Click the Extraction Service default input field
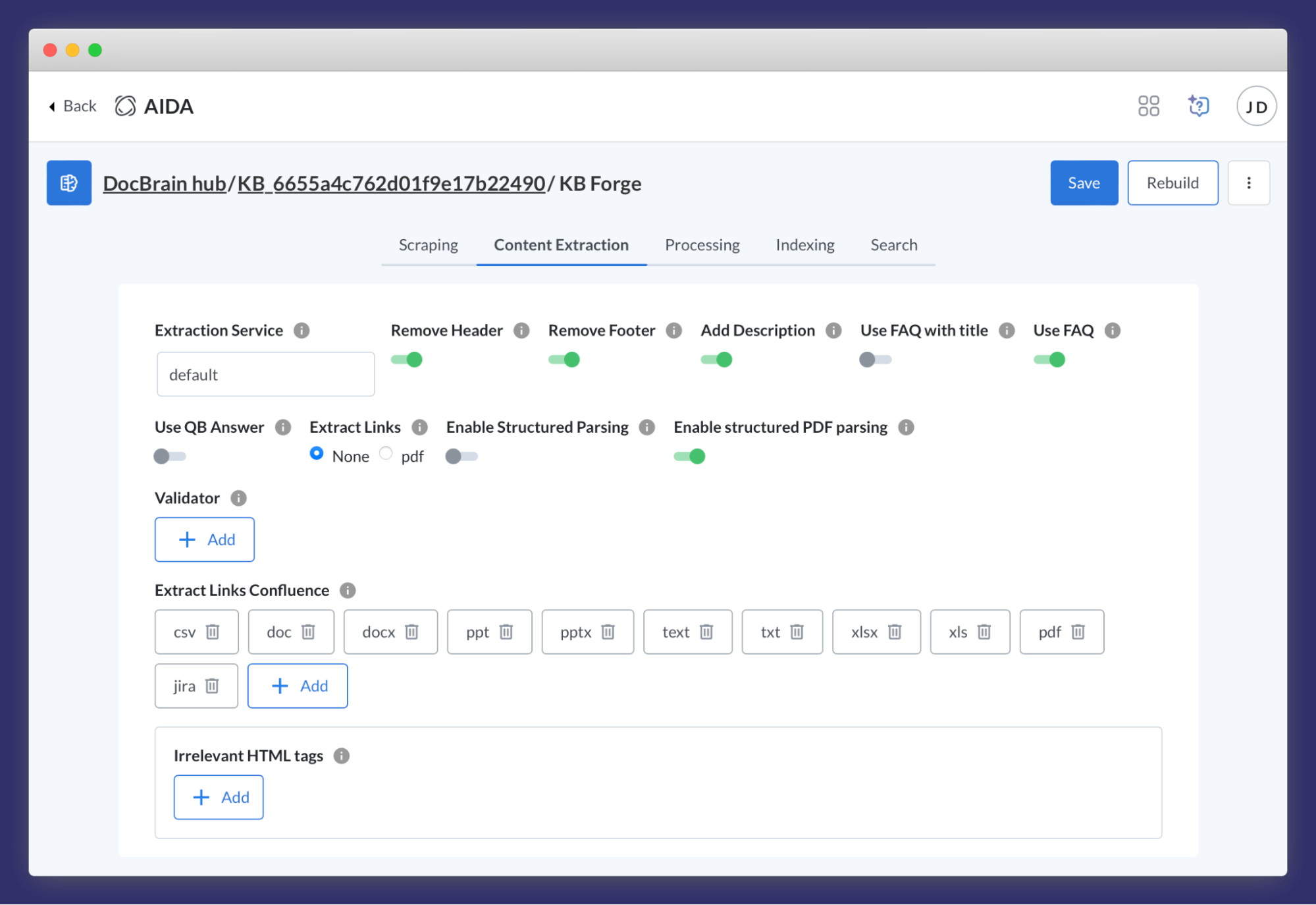1316x905 pixels. tap(265, 374)
